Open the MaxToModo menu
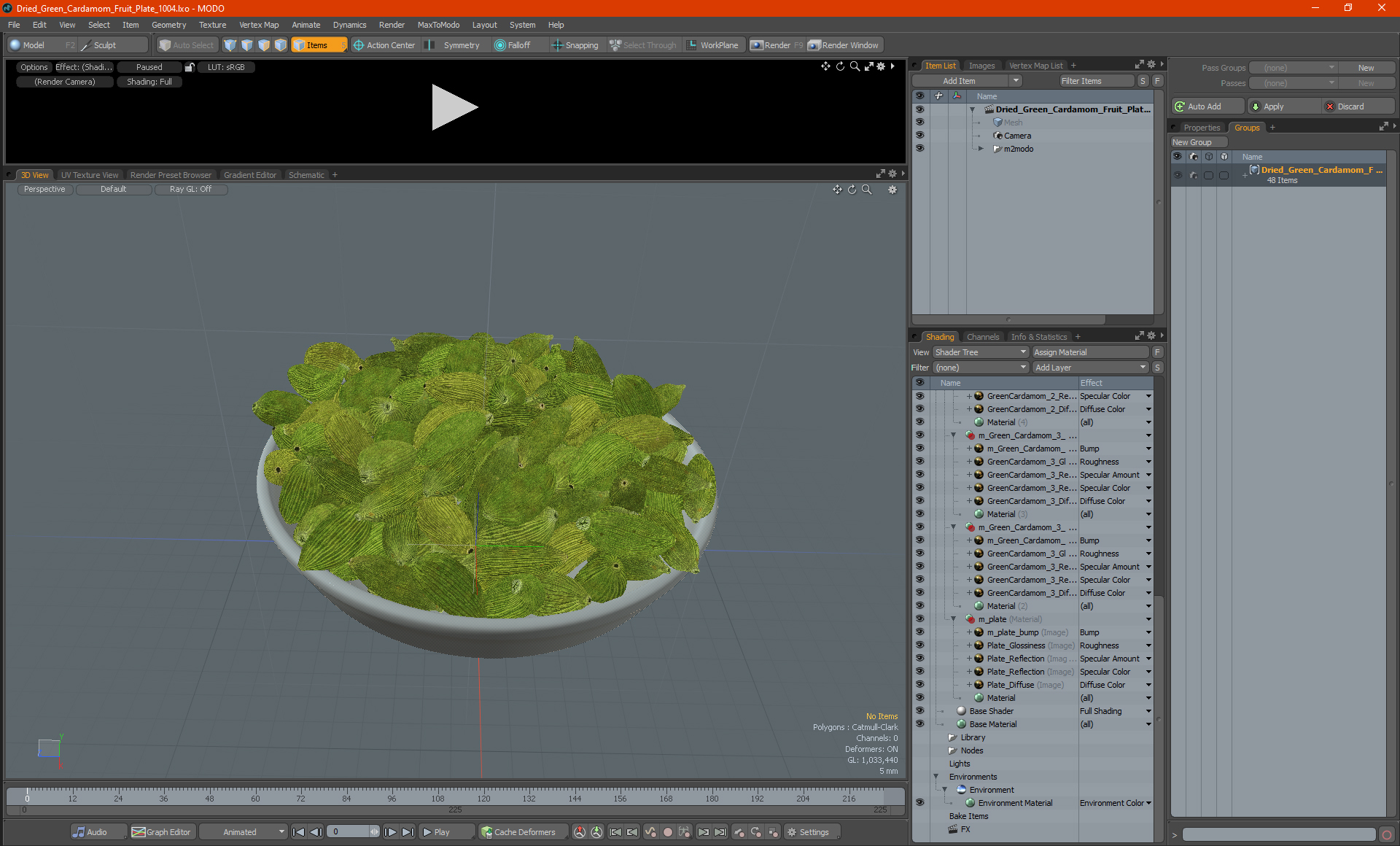 (x=438, y=25)
